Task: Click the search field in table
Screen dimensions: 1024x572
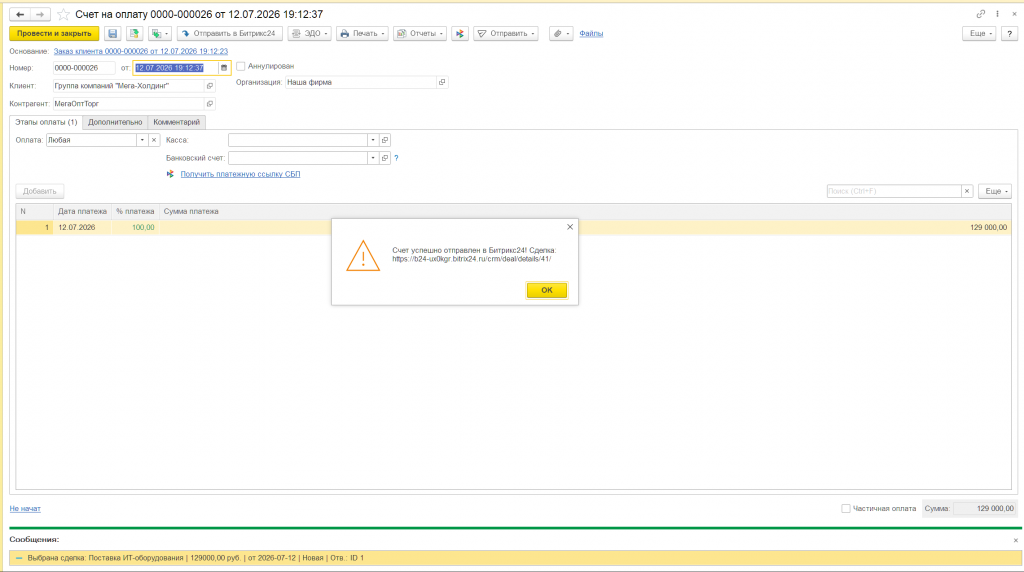Action: click(x=893, y=191)
